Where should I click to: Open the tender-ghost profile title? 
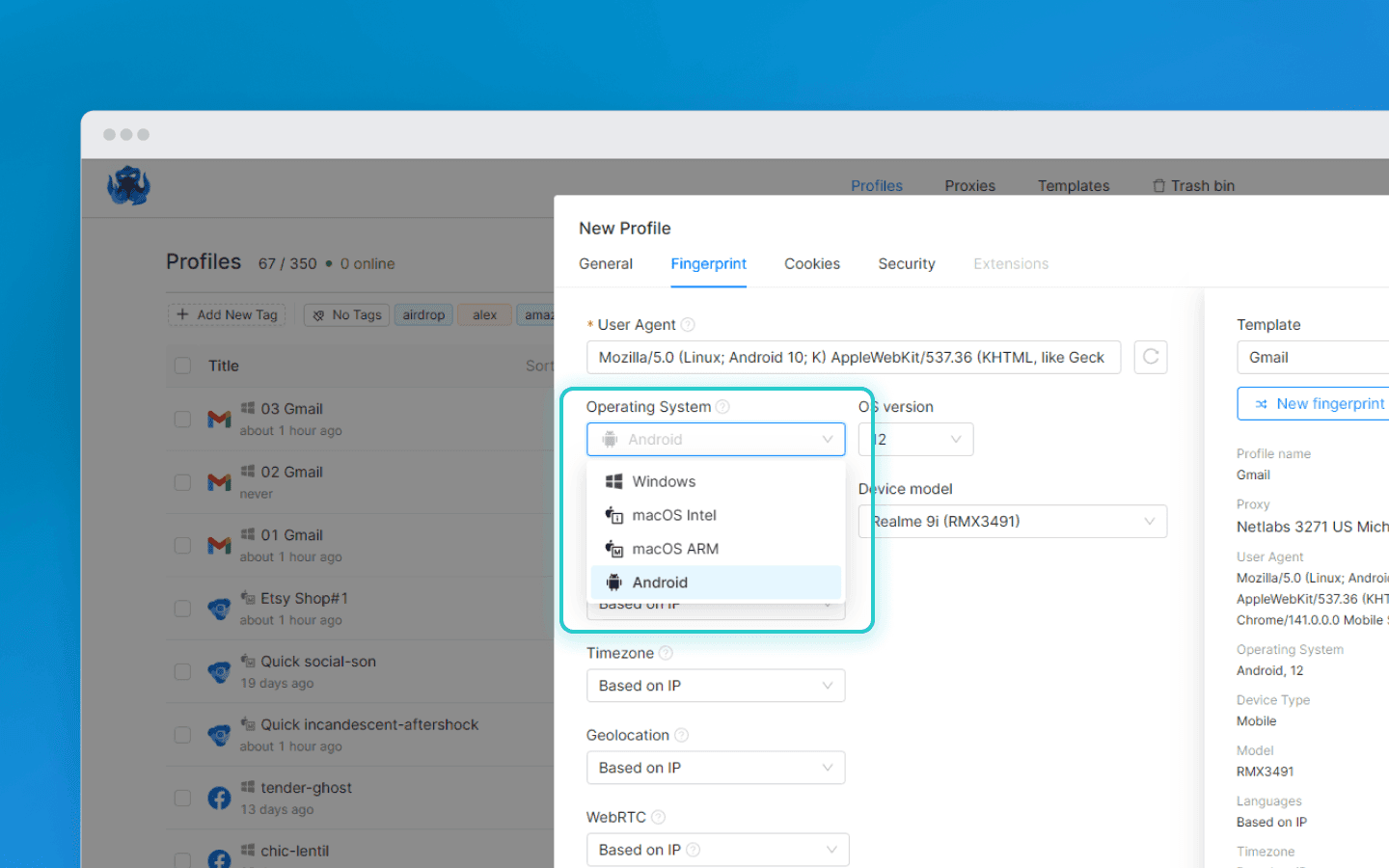click(x=307, y=788)
